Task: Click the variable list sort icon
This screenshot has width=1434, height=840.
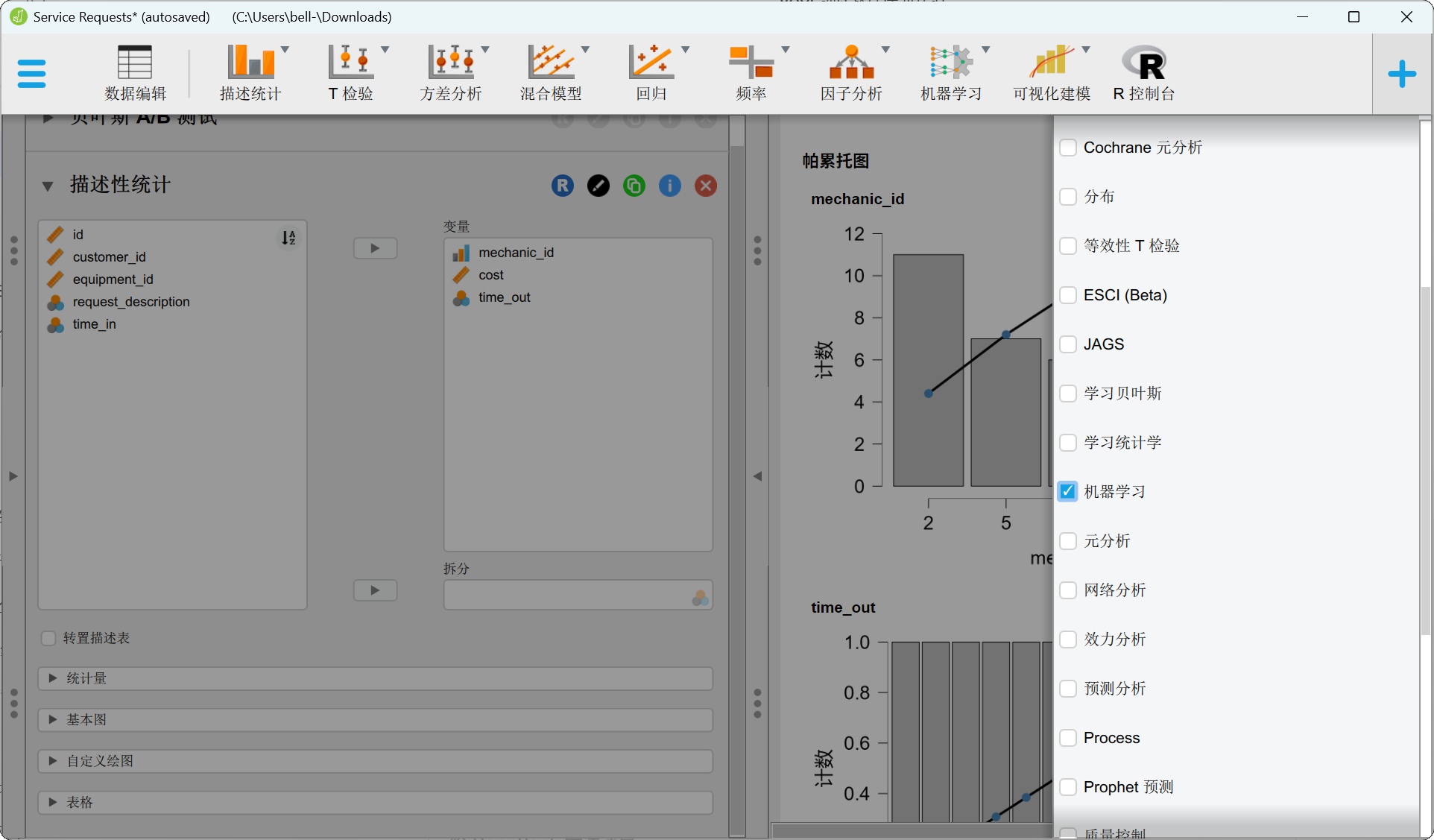Action: tap(288, 238)
